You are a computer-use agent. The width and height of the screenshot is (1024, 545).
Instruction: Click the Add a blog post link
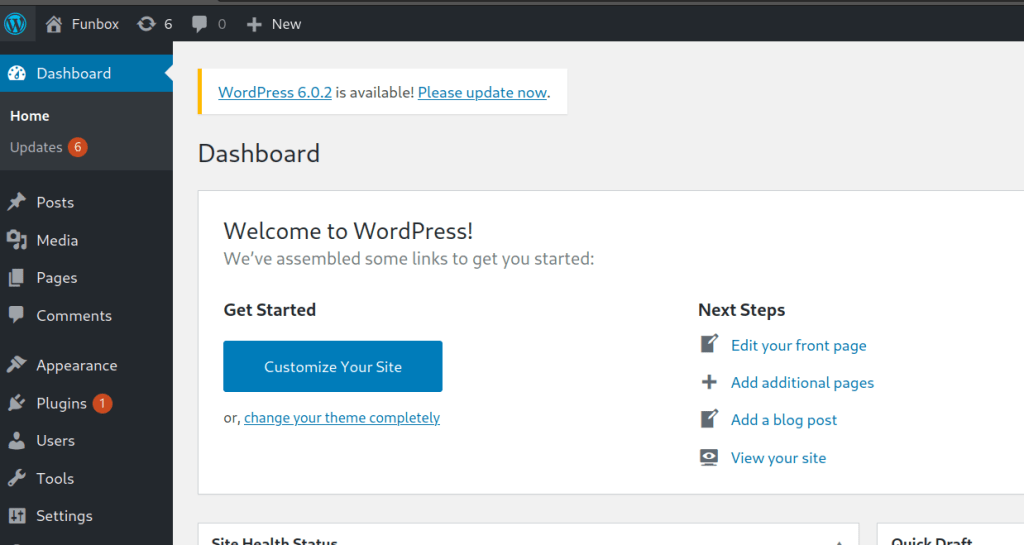coord(783,420)
